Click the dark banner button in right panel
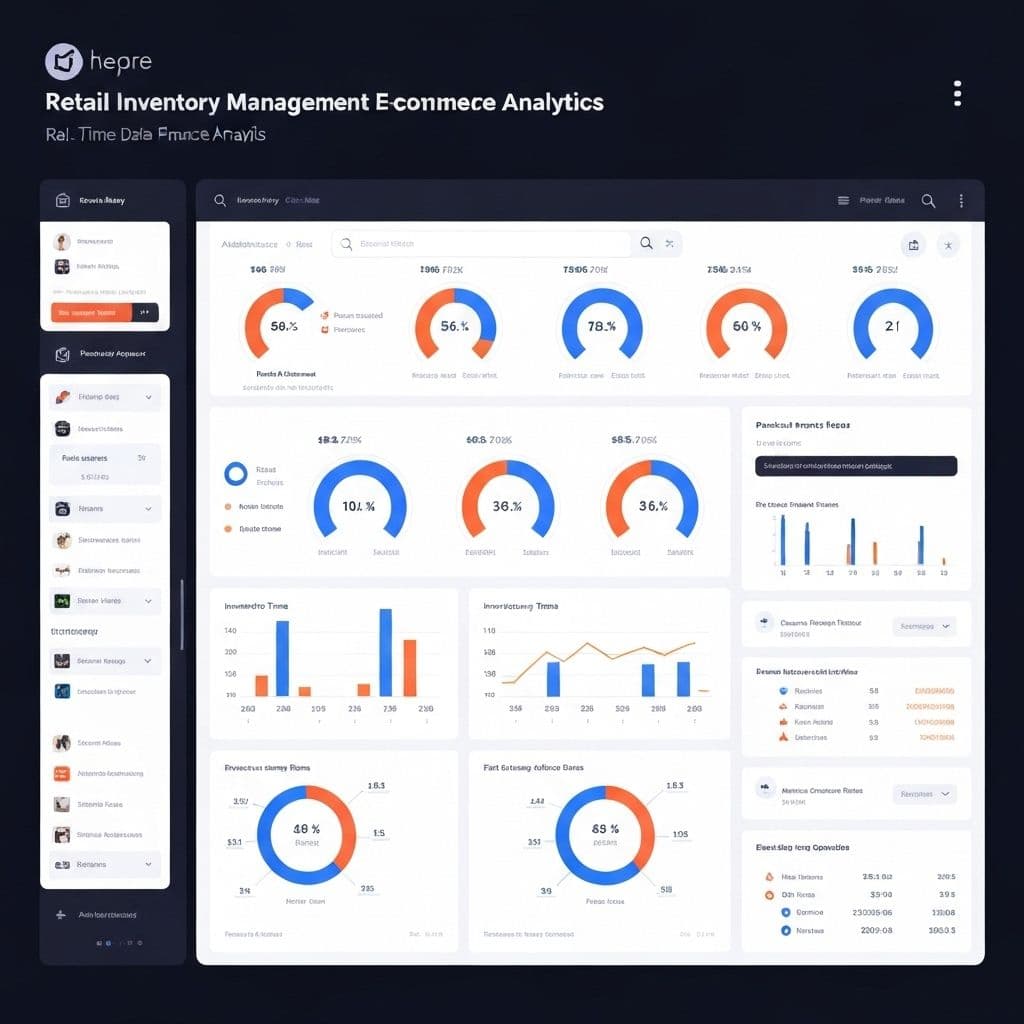This screenshot has width=1024, height=1024. pyautogui.click(x=856, y=466)
